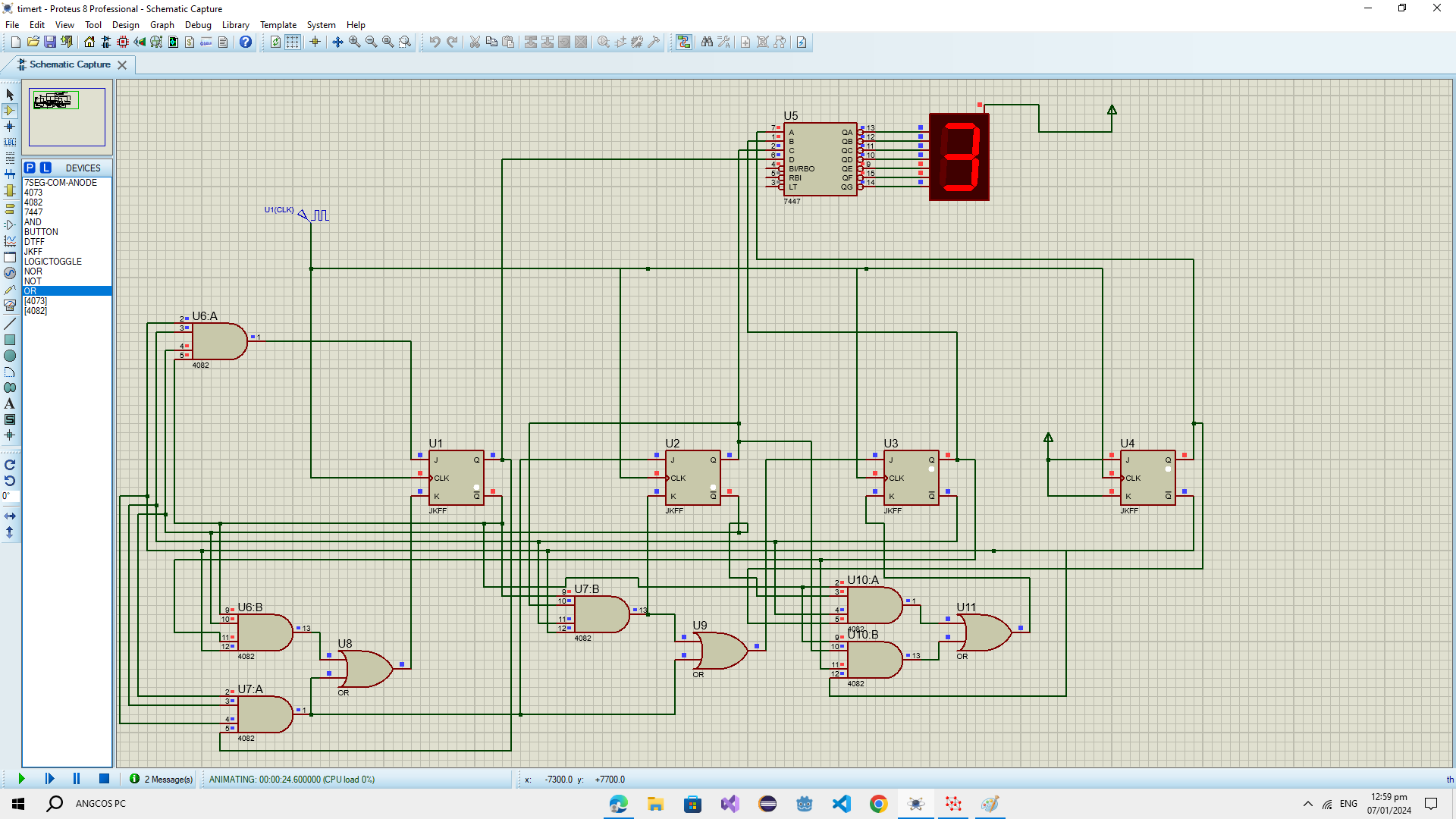
Task: Select 2D Graphics Box tool
Action: click(10, 340)
